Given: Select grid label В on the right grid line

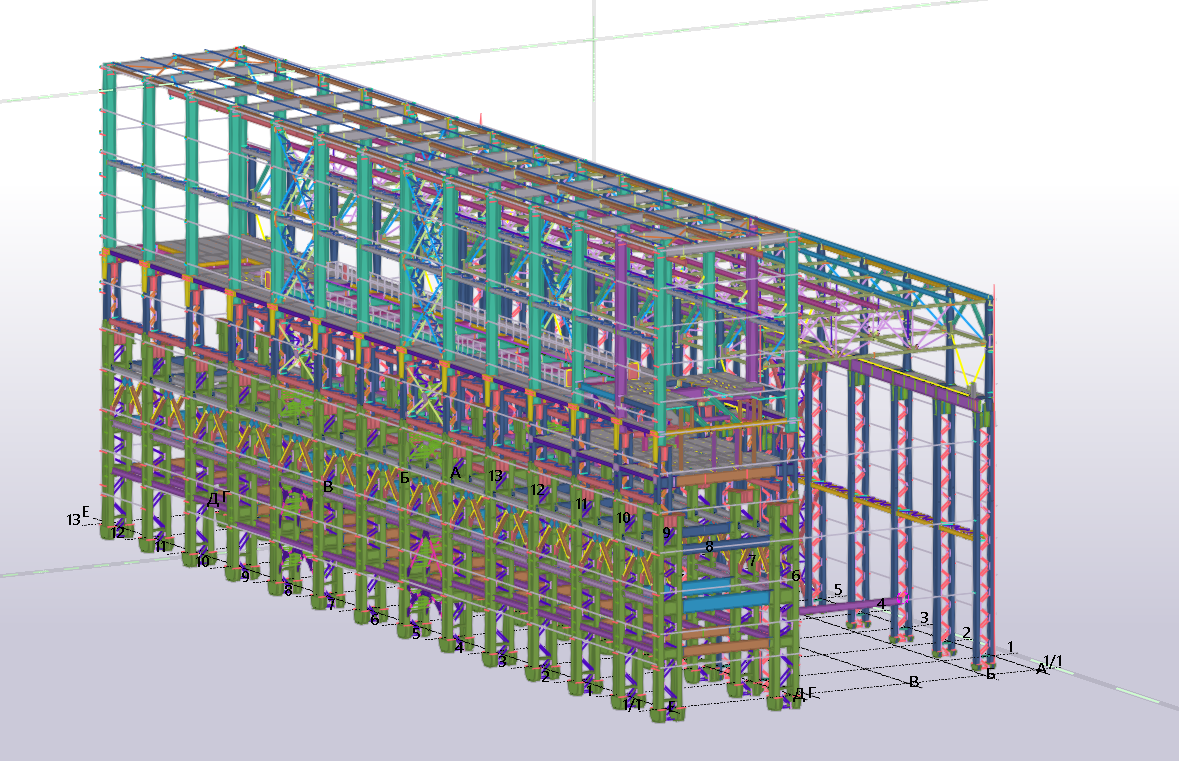Looking at the screenshot, I should point(914,682).
